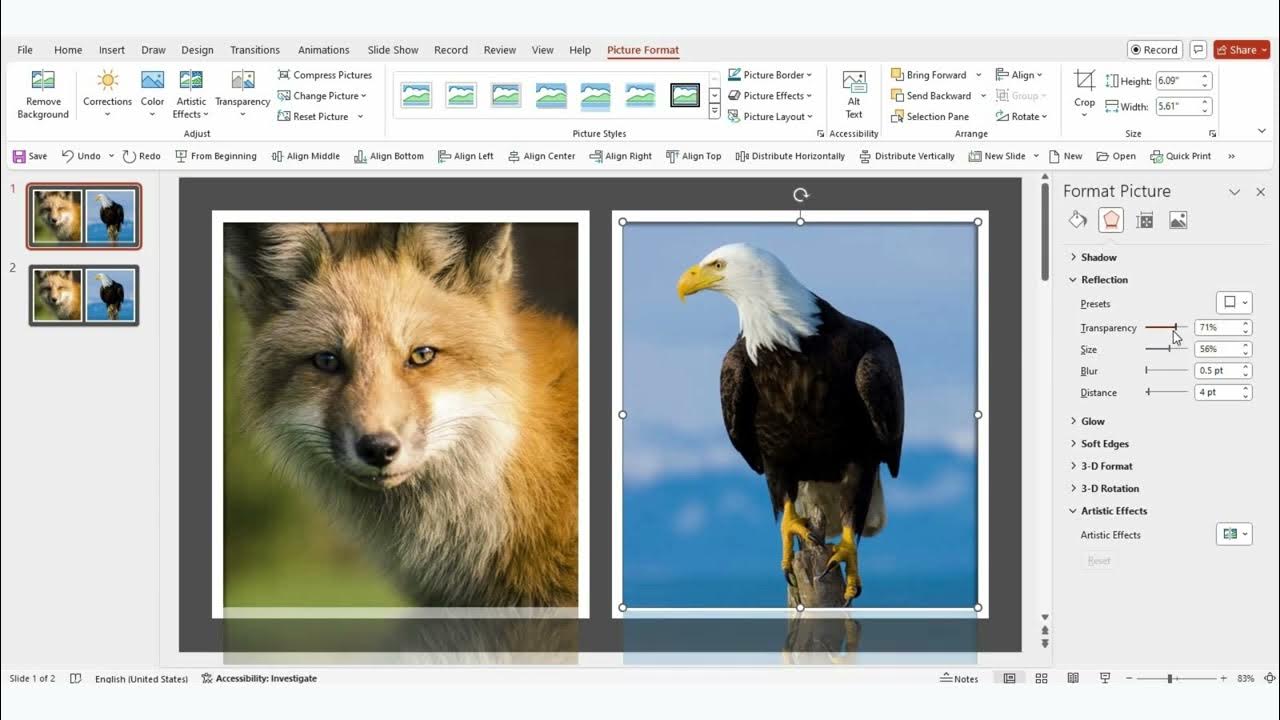Switch to the Animations tab
The image size is (1280, 720).
click(324, 50)
